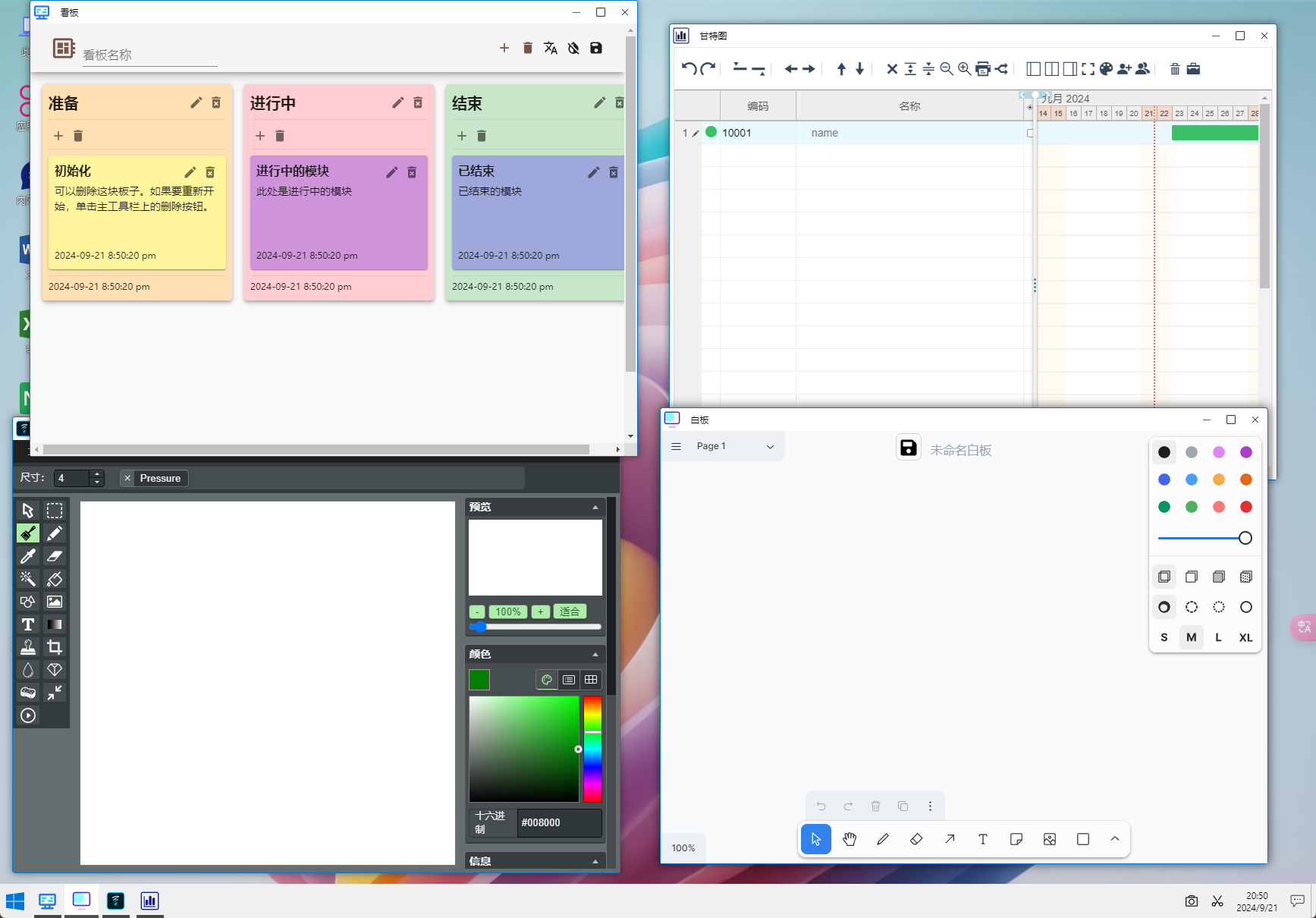
Task: Select size S in whiteboard style panel
Action: click(x=1164, y=637)
